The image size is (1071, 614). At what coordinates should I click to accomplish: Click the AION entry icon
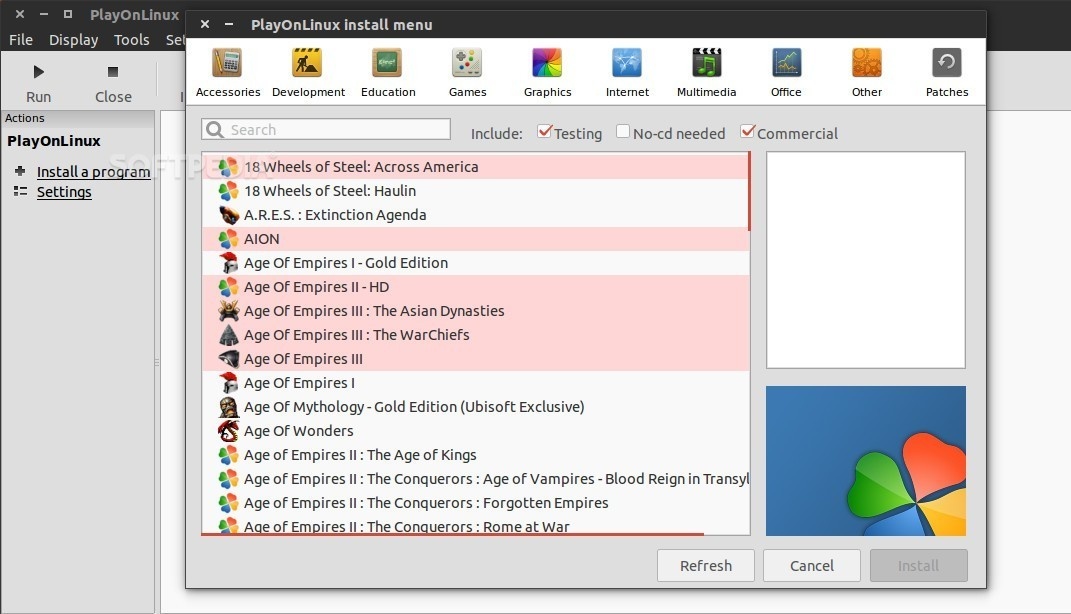click(x=228, y=238)
